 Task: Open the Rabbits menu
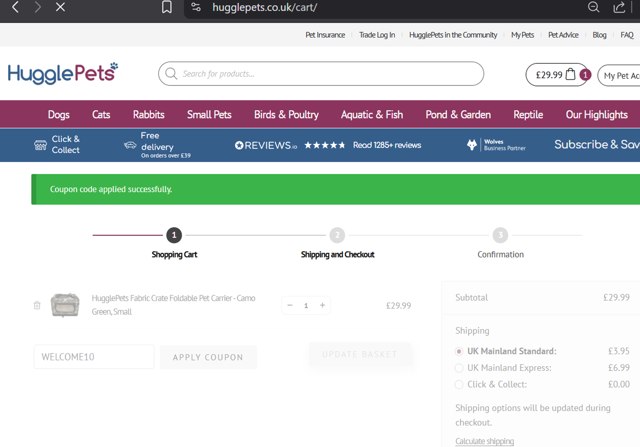click(x=149, y=115)
